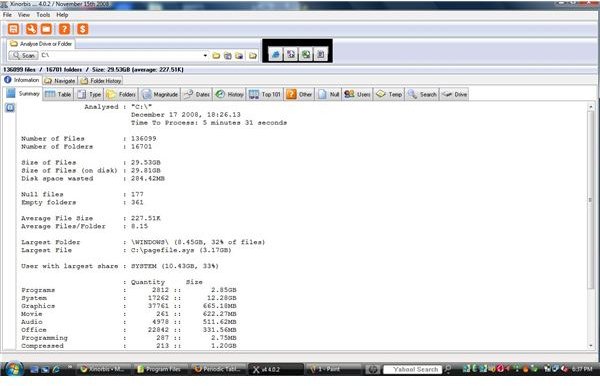600x386 pixels.
Task: Click the summary vertical scrollbar down arrow
Action: pyautogui.click(x=591, y=345)
